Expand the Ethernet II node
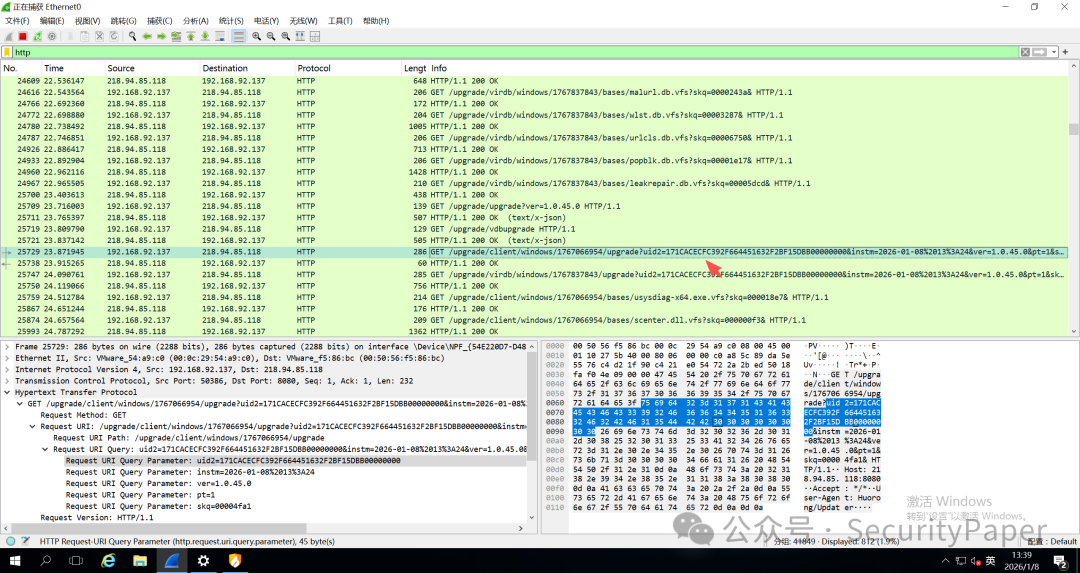Screen dimensions: 1080x573 click(8, 358)
